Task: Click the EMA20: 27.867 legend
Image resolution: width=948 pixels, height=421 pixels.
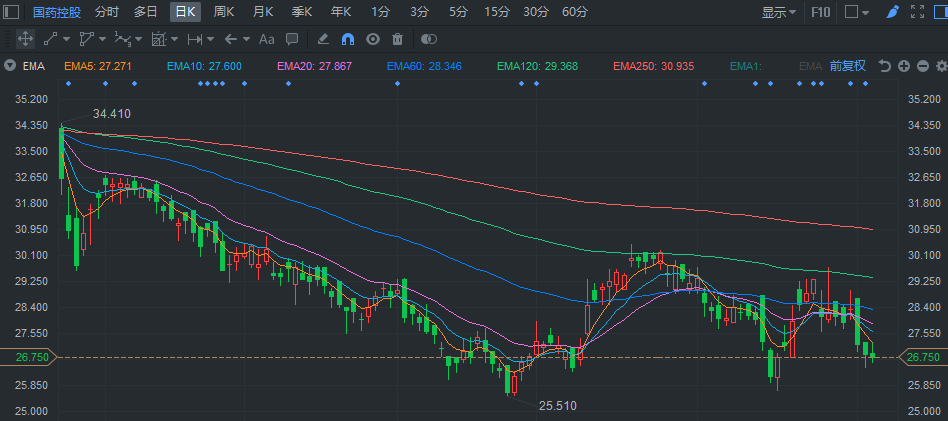Action: (x=314, y=67)
